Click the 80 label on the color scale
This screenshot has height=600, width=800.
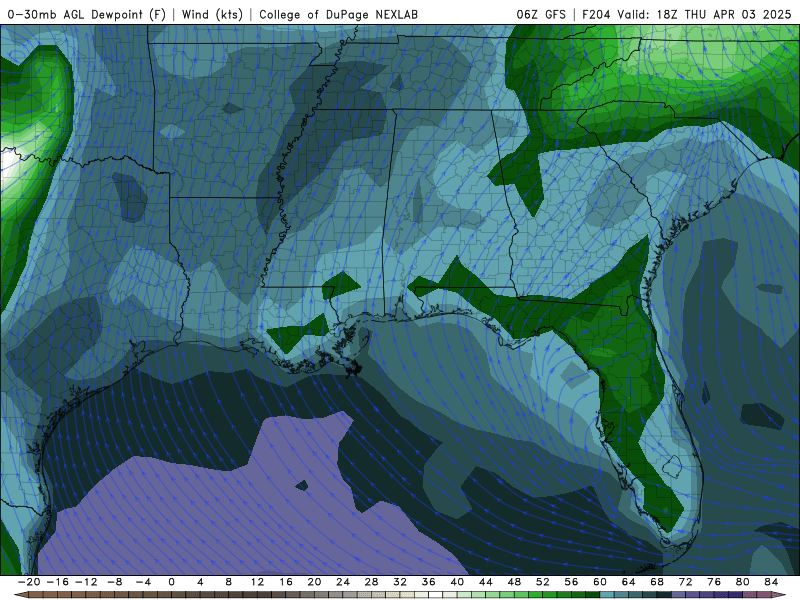[x=743, y=582]
